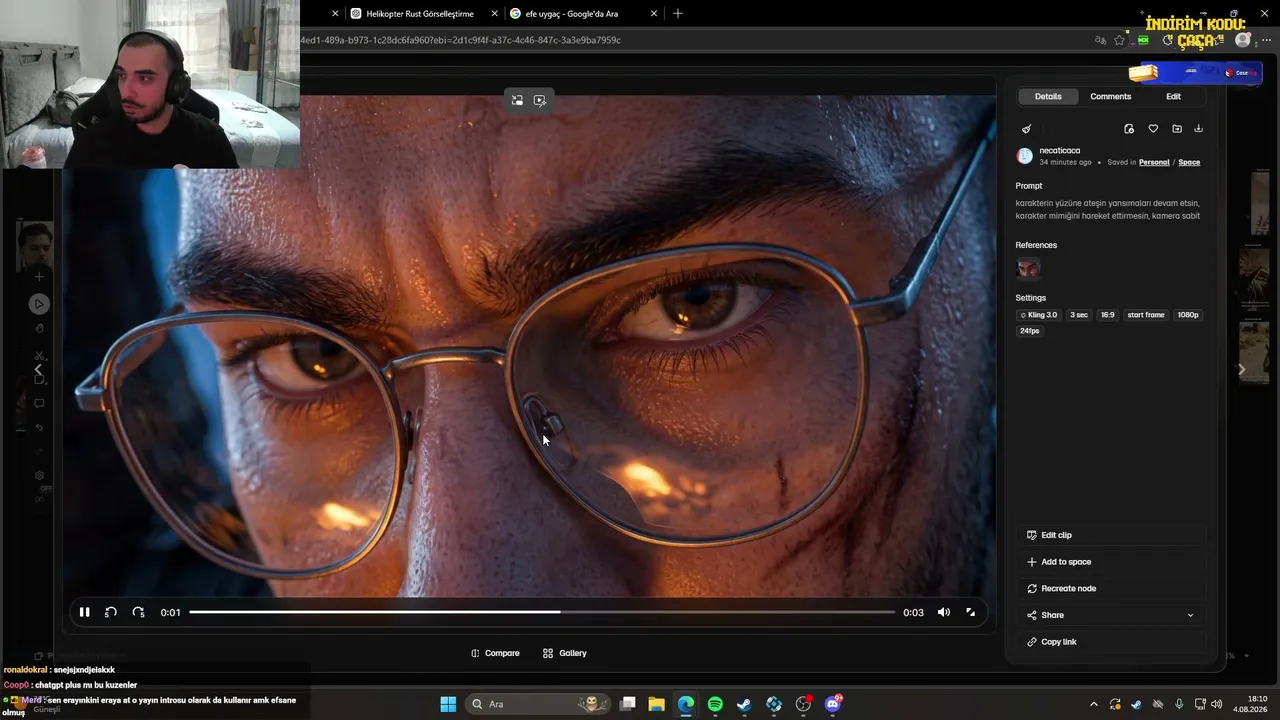Open the Space link
1280x720 pixels.
pos(1189,162)
